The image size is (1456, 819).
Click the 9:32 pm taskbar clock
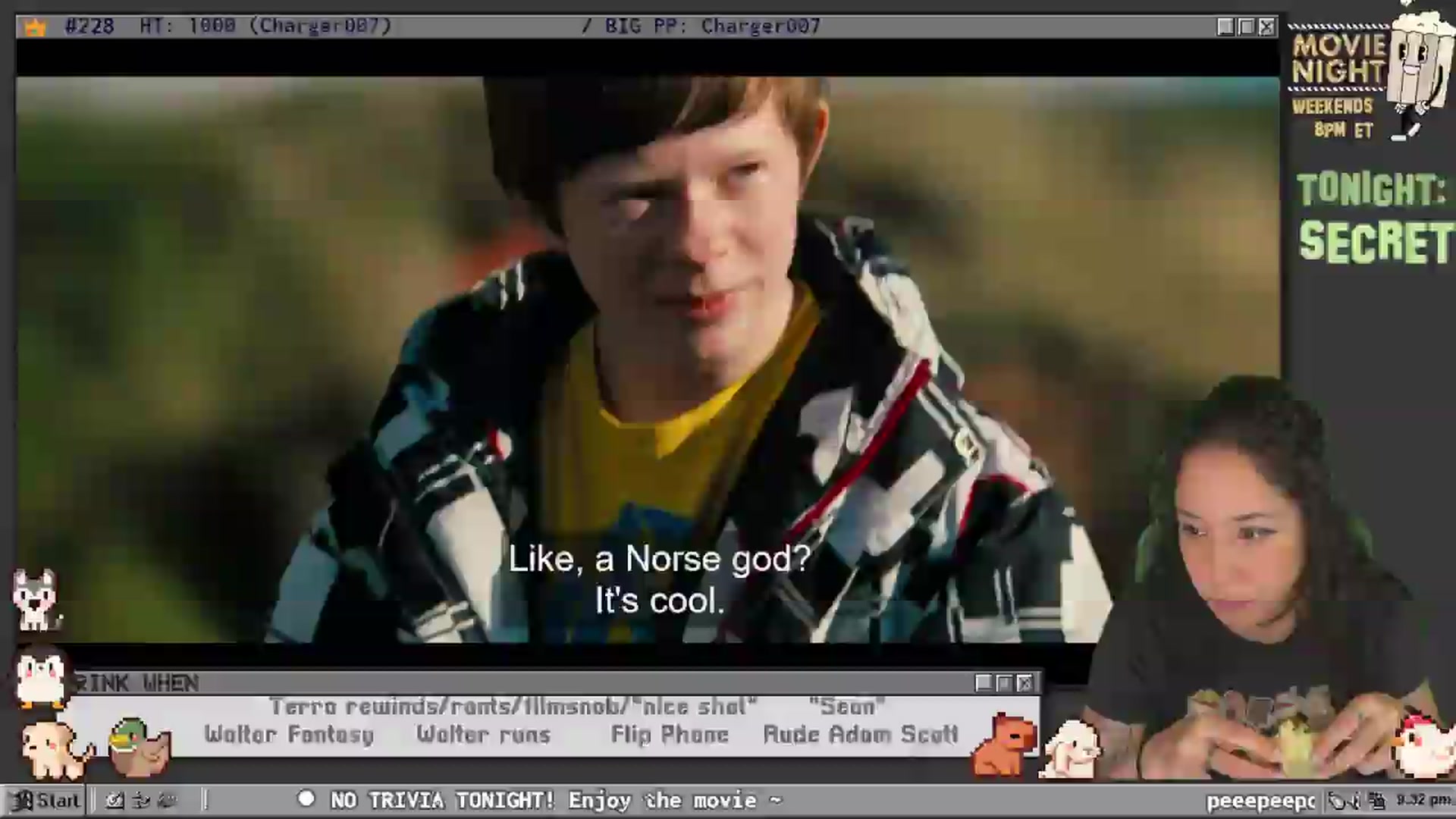1423,800
